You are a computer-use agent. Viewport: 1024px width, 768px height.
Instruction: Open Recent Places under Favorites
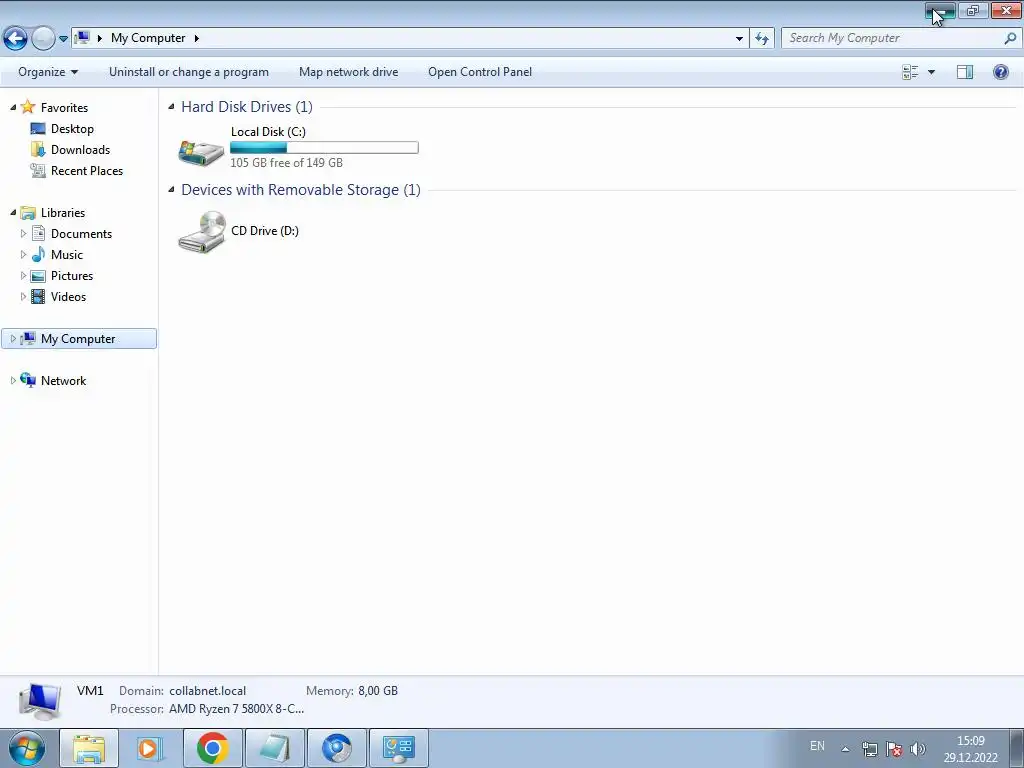tap(87, 170)
